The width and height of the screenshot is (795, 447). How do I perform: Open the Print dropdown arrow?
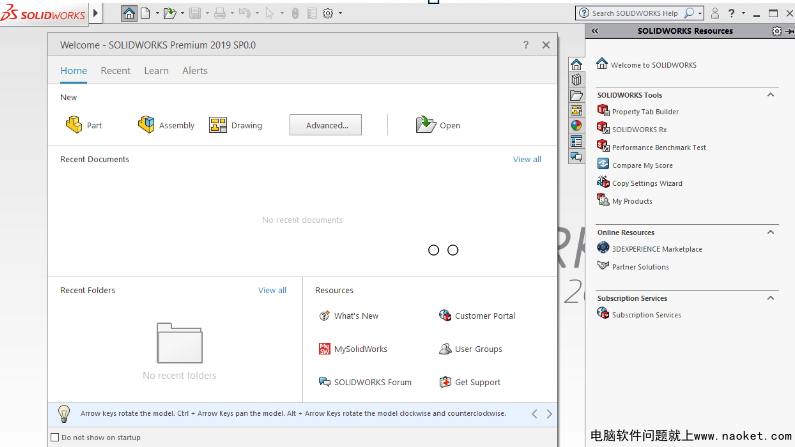point(232,13)
